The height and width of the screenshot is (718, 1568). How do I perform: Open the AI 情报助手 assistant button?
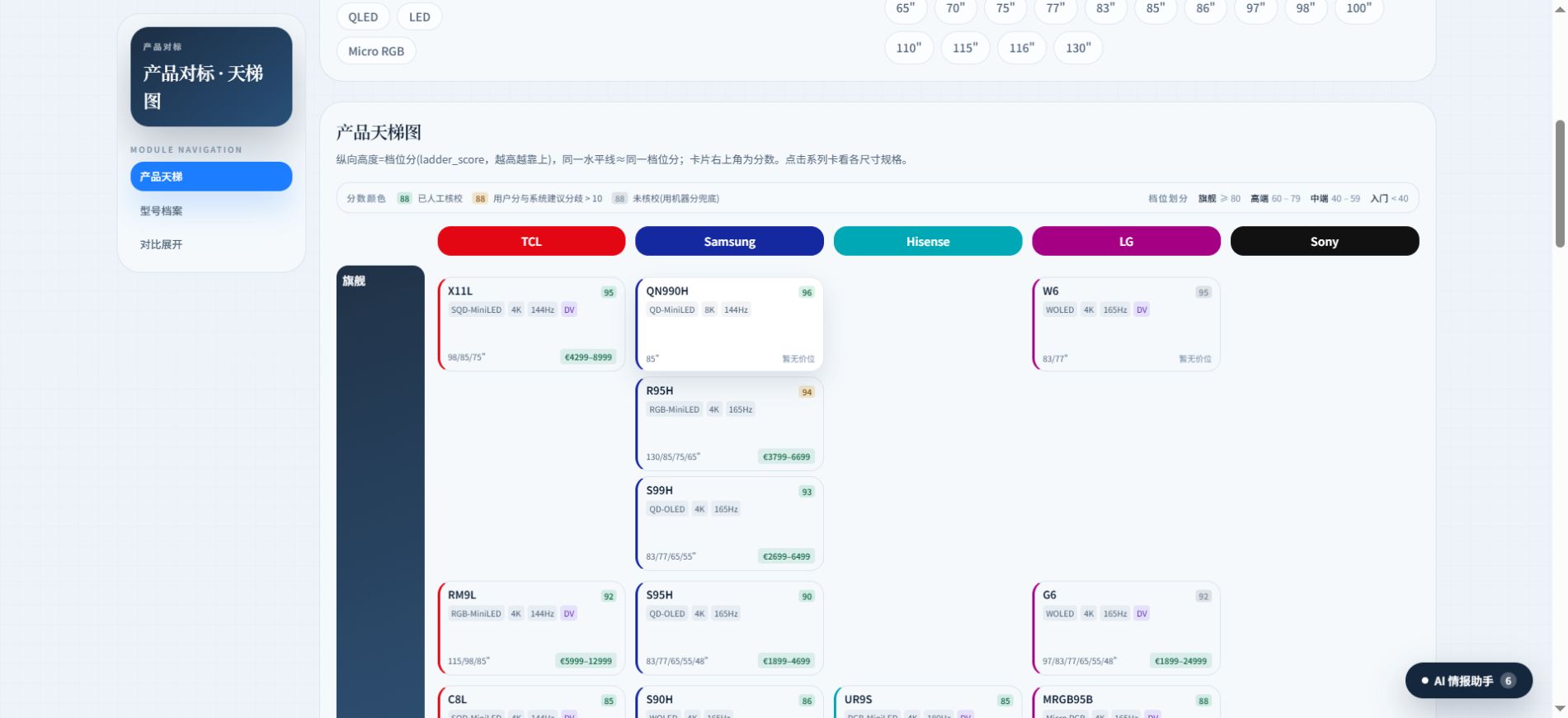tap(1469, 681)
